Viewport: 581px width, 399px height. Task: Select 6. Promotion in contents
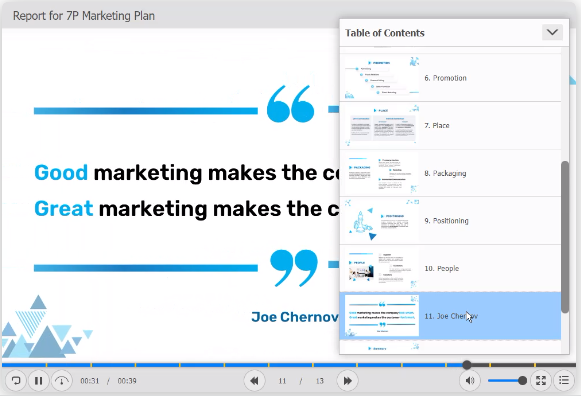(451, 78)
